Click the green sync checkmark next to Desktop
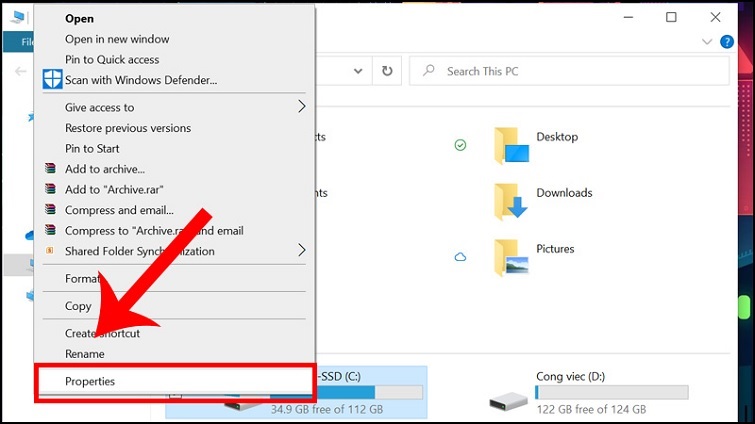 tap(460, 145)
